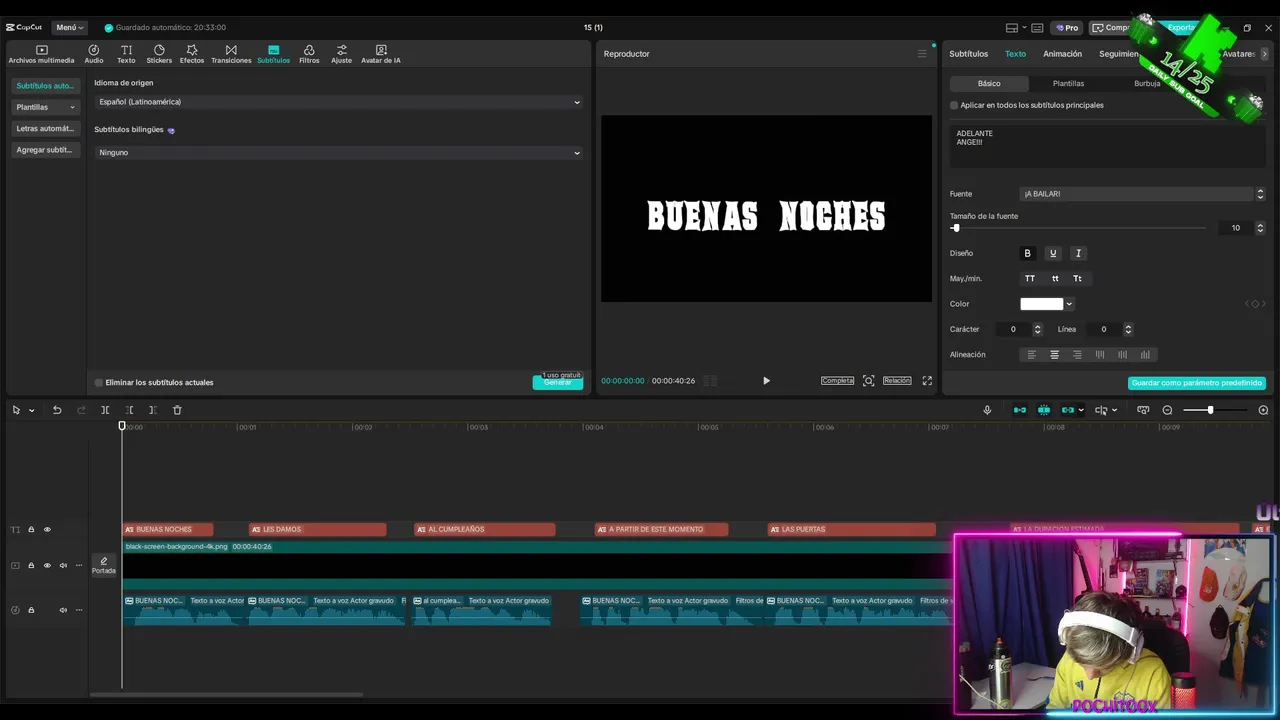
Task: Click the Generar button
Action: point(558,382)
